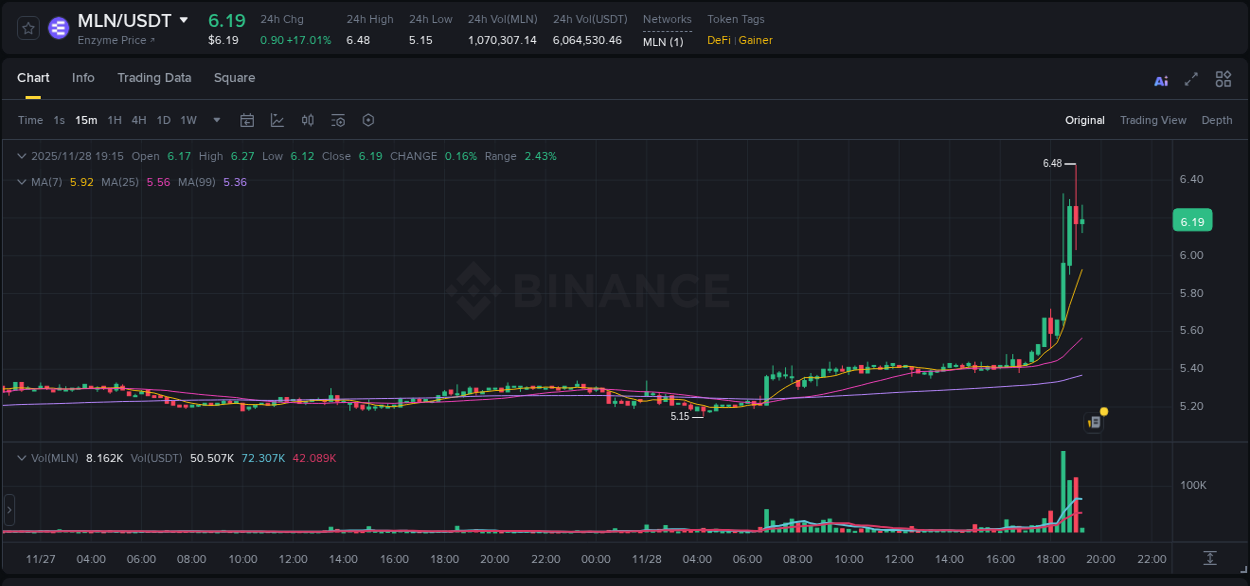Open the candle comparison tool
1250x586 pixels.
click(307, 119)
